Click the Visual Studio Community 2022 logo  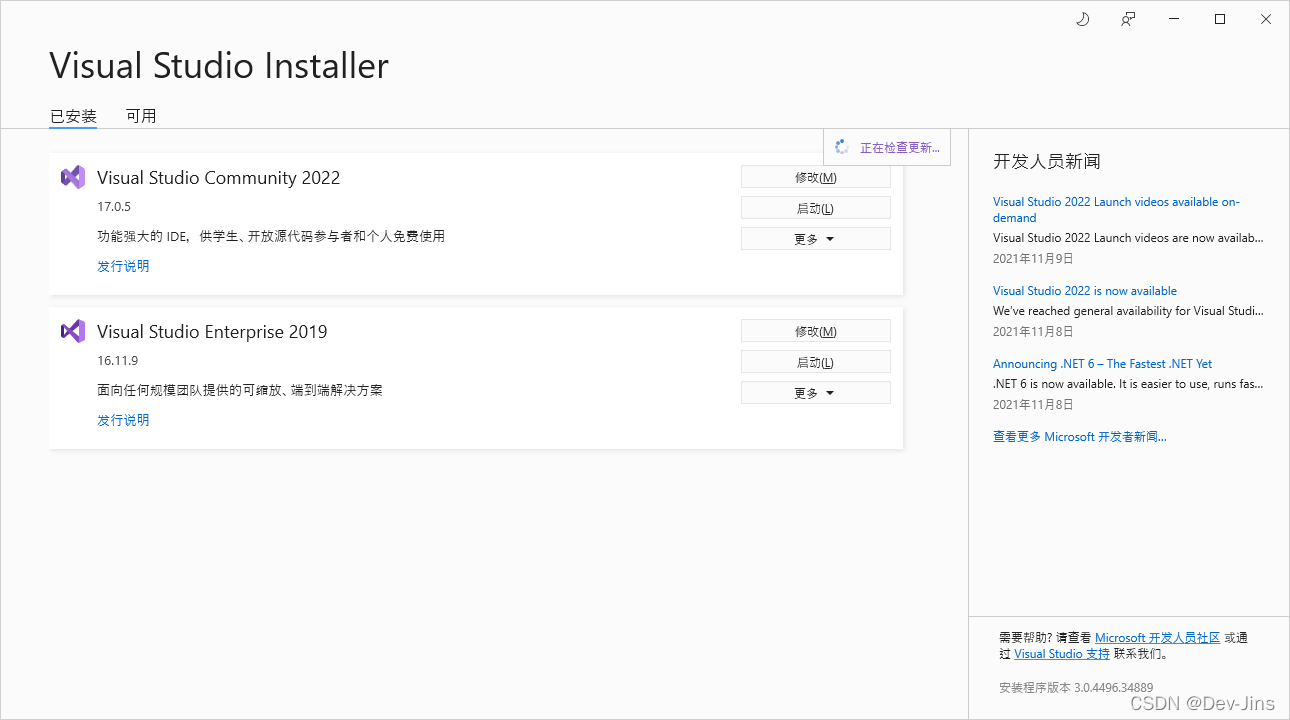pos(72,177)
